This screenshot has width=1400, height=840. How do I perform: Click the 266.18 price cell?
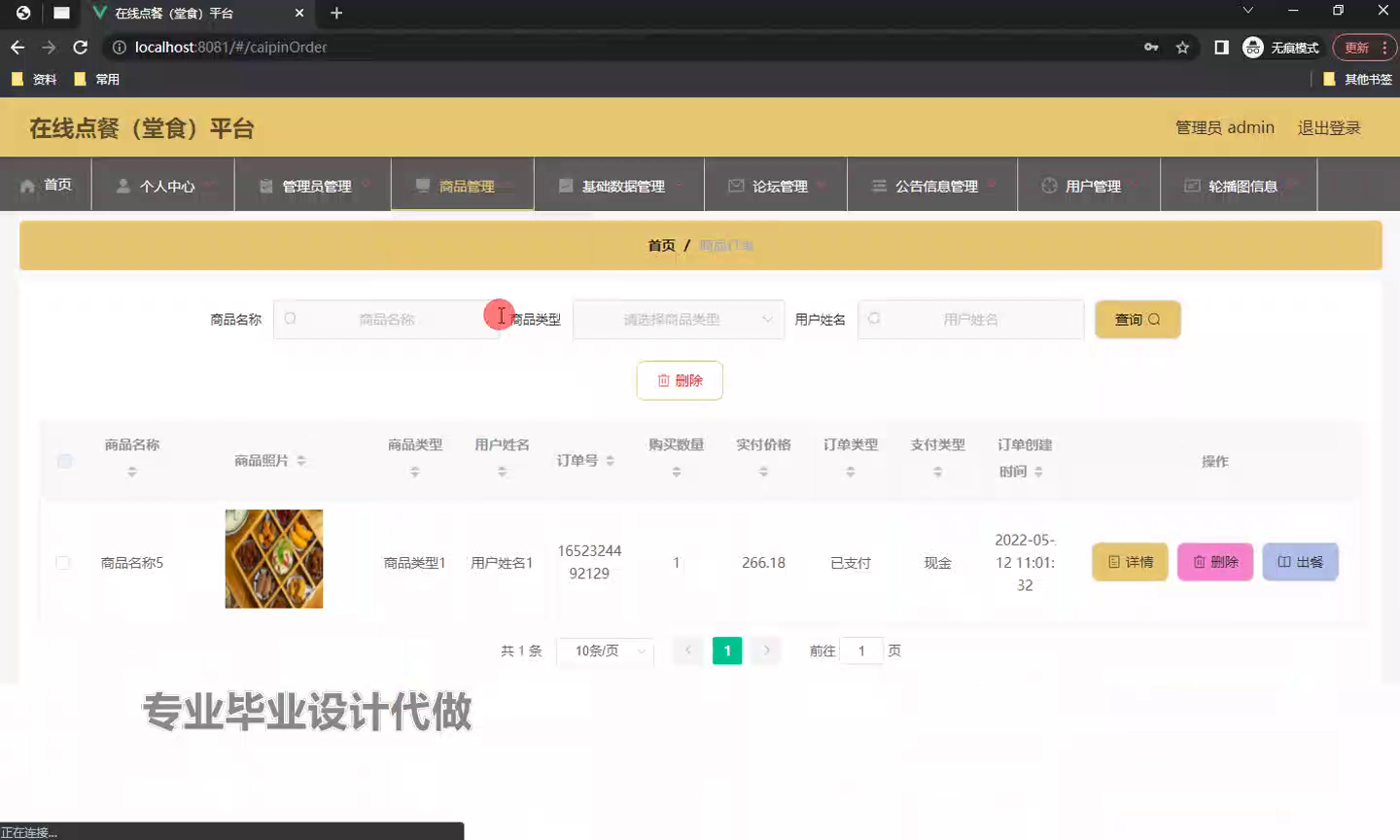tap(763, 563)
